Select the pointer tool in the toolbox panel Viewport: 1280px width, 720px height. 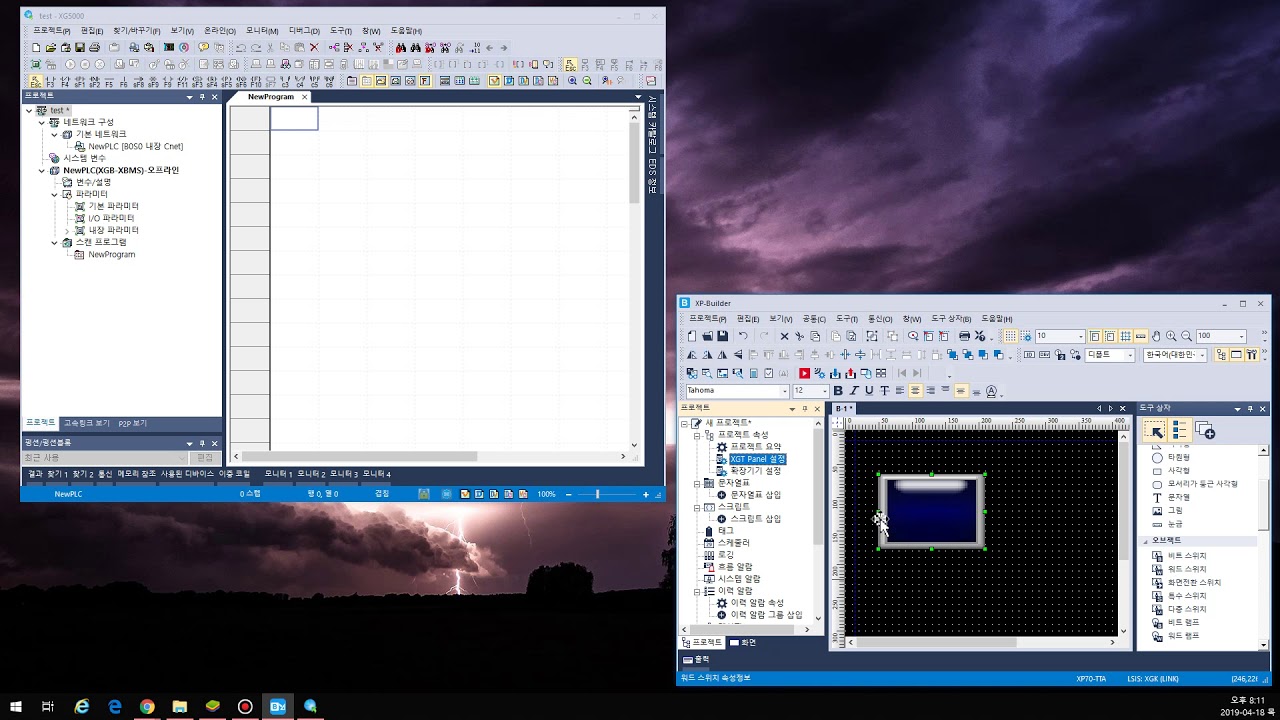pyautogui.click(x=1155, y=430)
